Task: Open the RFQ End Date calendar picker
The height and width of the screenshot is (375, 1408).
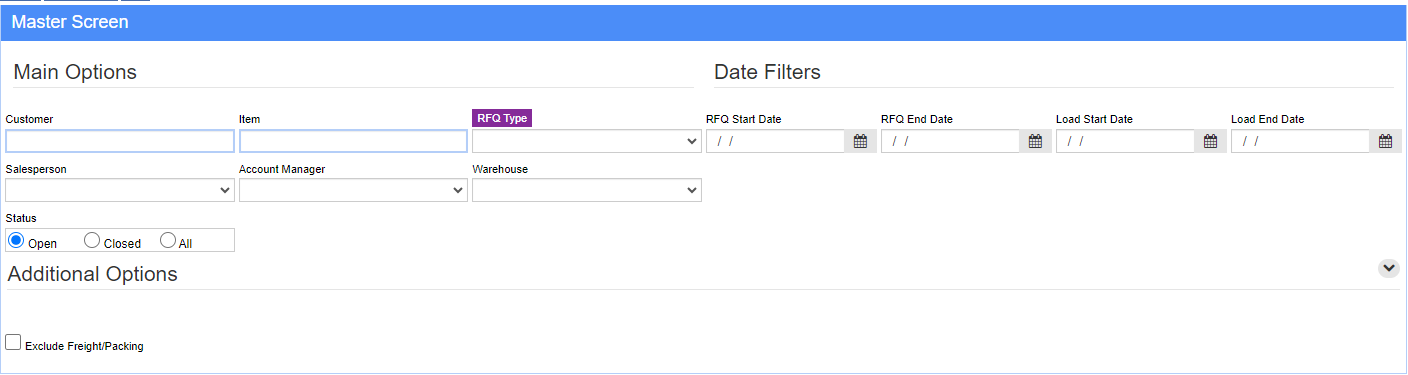Action: tap(1035, 141)
